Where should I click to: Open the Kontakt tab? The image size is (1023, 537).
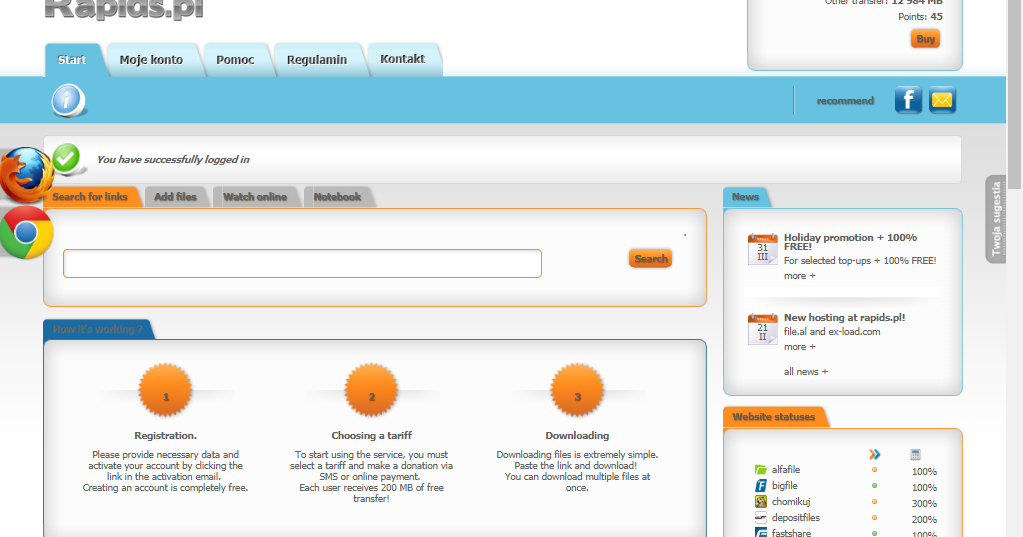click(403, 59)
